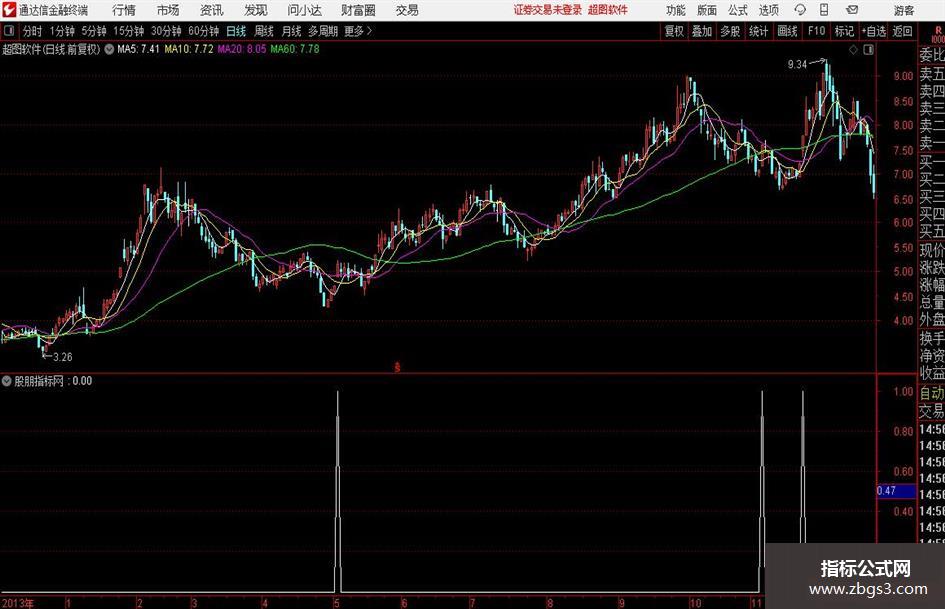945x609 pixels.
Task: Open the 交易 menu
Action: click(x=407, y=10)
